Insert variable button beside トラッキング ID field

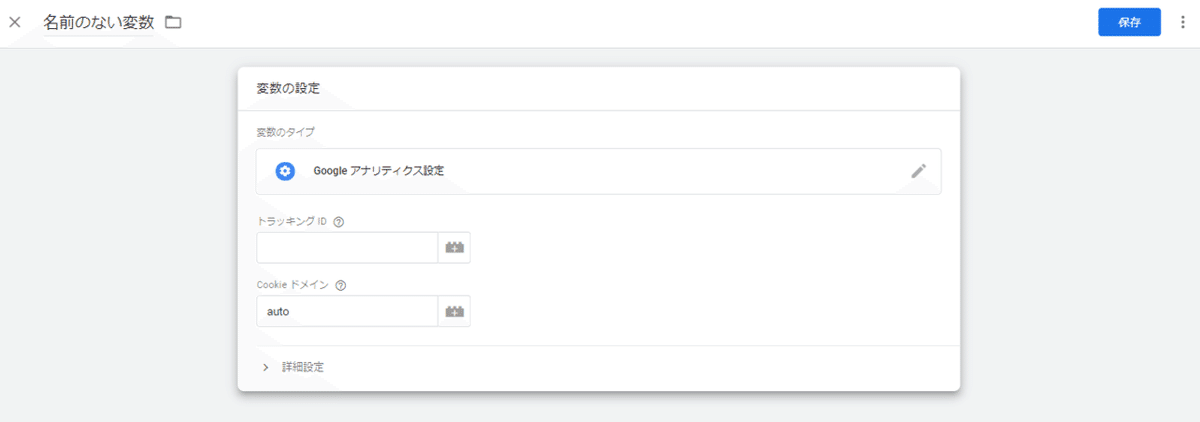[454, 248]
